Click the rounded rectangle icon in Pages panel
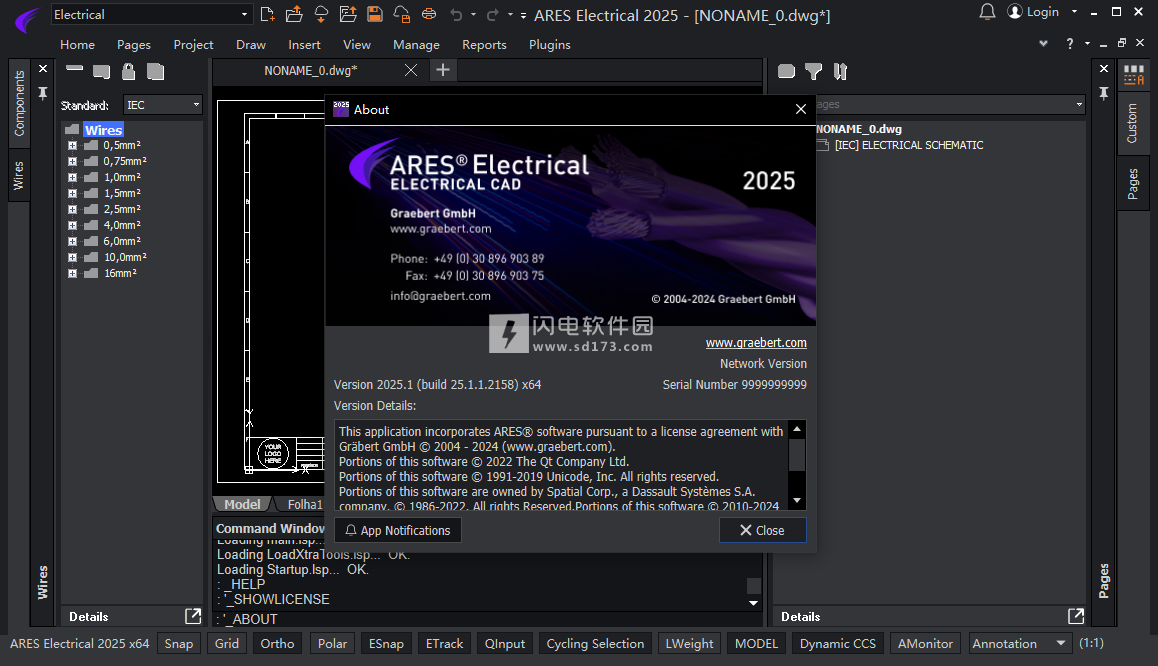 click(787, 72)
